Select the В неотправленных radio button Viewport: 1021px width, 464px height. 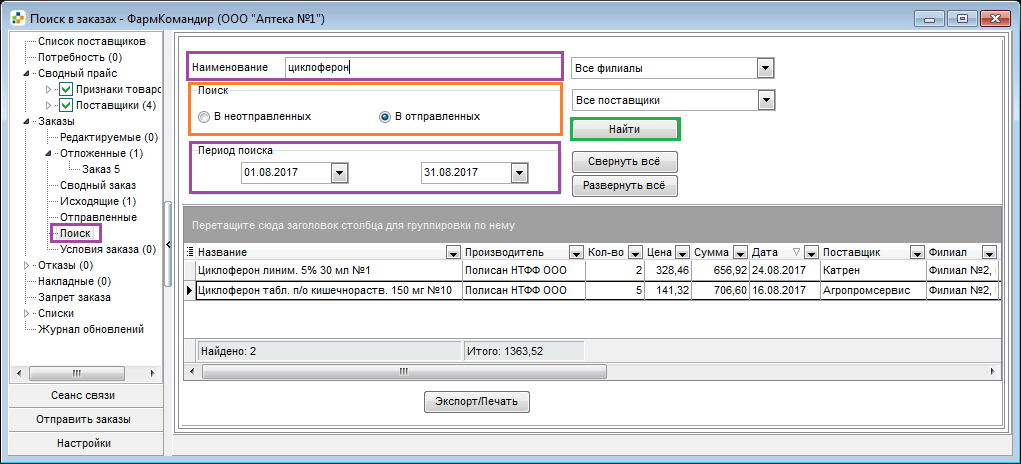point(204,117)
